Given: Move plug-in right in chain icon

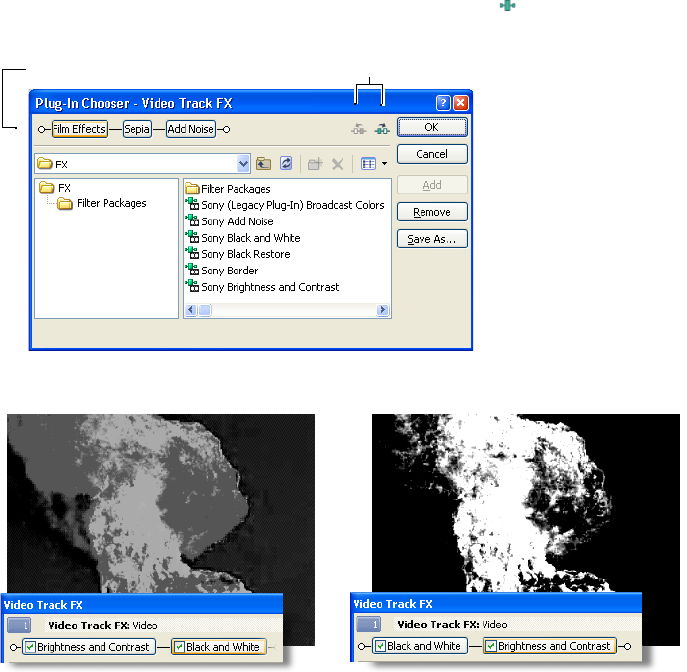Looking at the screenshot, I should click(382, 129).
